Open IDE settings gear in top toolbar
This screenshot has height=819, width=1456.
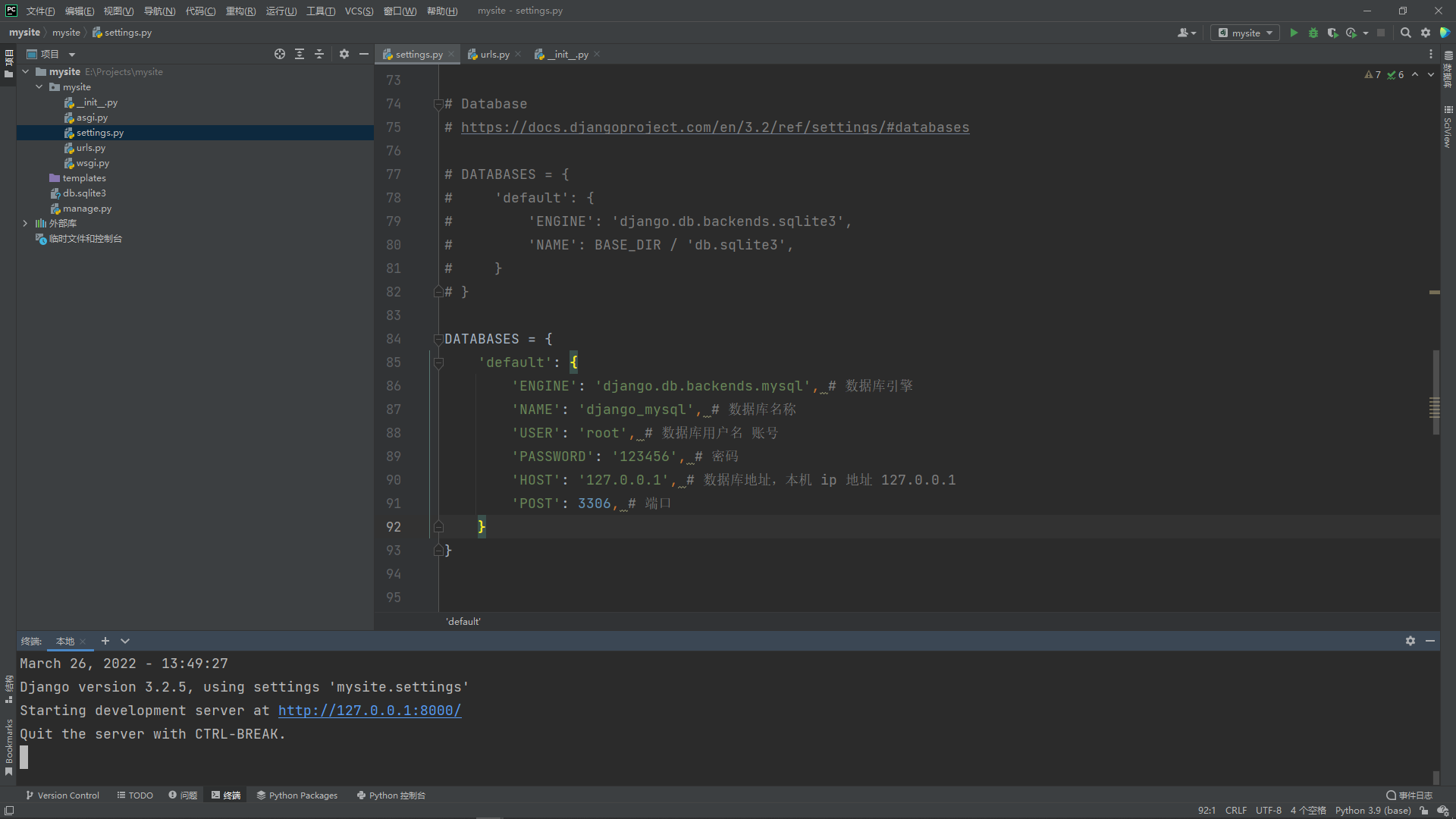pos(1426,33)
